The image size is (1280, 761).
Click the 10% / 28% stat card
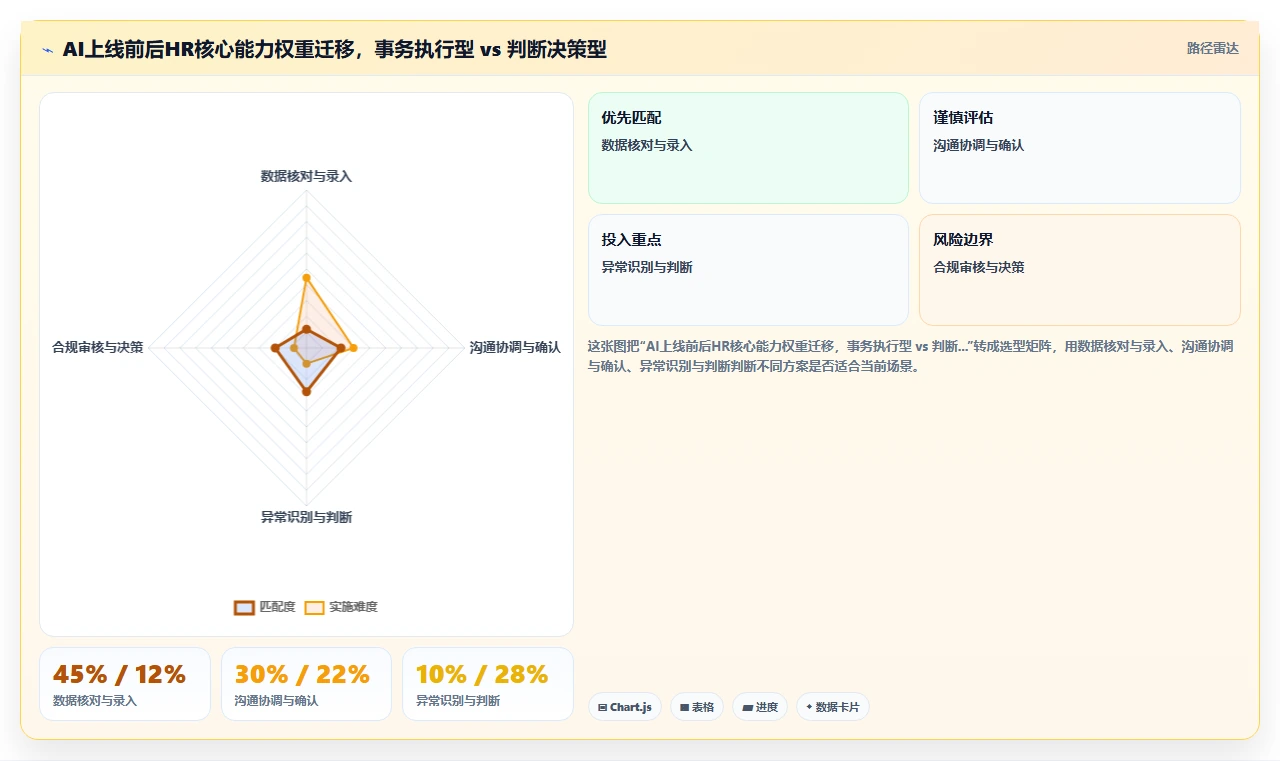pyautogui.click(x=488, y=684)
